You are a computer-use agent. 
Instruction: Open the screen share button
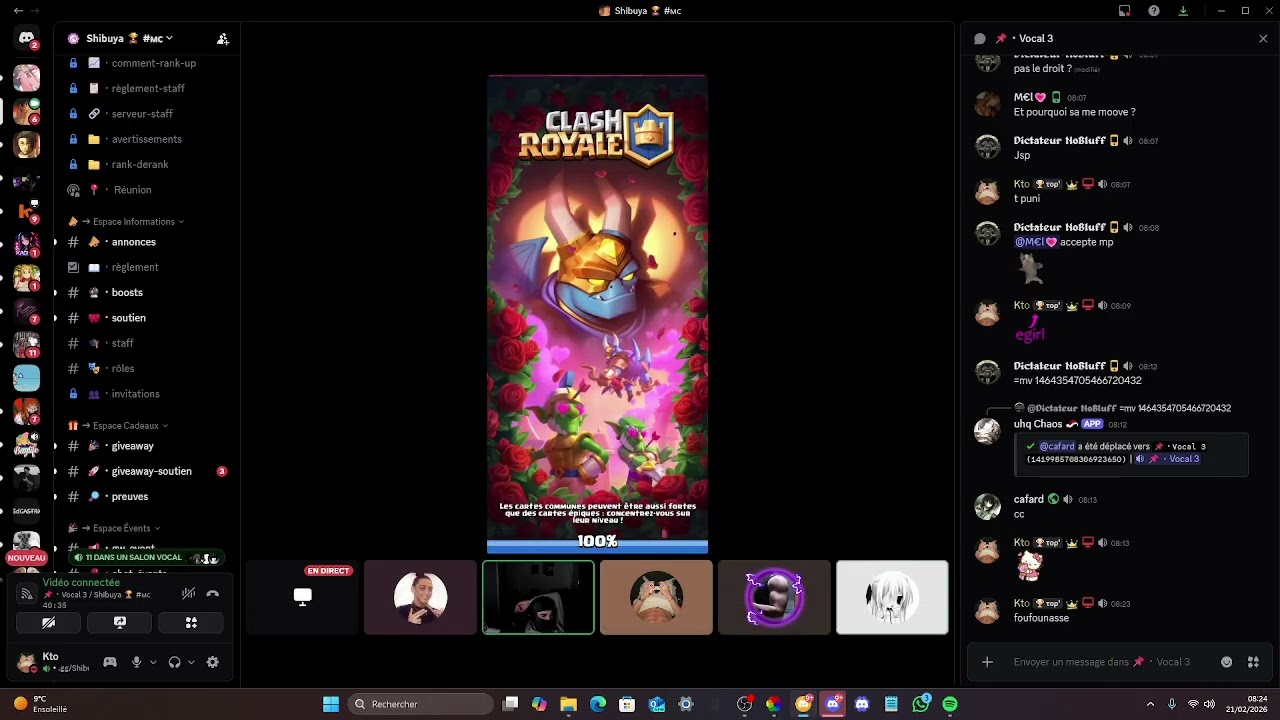click(120, 622)
